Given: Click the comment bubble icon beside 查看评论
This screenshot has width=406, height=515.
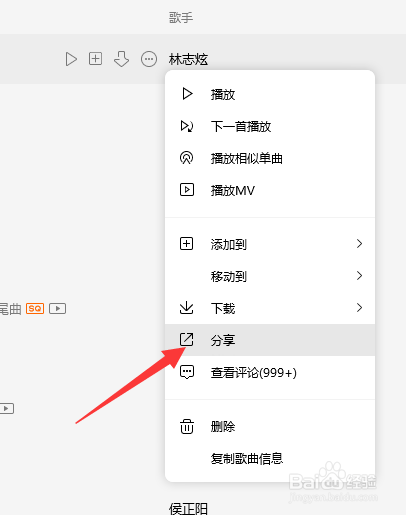Looking at the screenshot, I should [x=187, y=372].
